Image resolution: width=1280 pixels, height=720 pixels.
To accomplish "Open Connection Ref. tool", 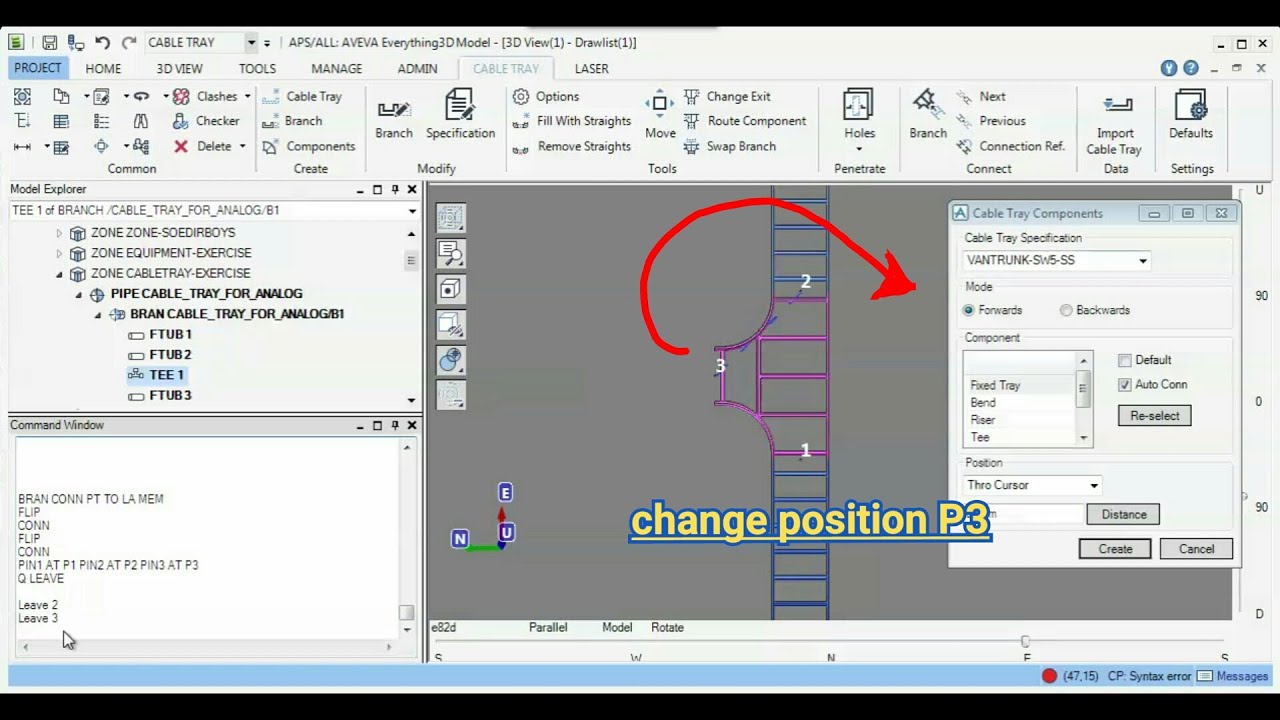I will (x=1011, y=146).
